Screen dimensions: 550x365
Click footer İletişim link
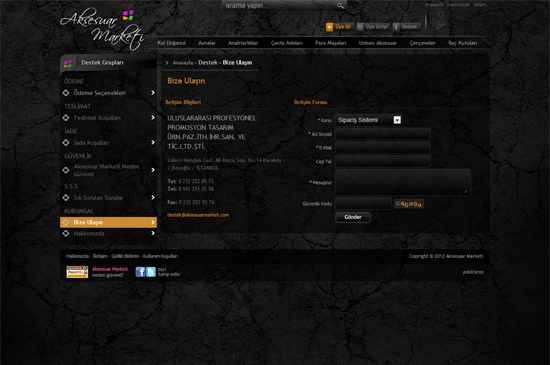tap(100, 256)
